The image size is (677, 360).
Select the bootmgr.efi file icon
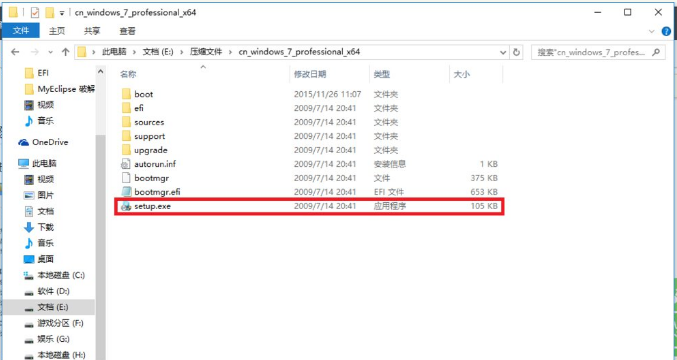click(126, 192)
